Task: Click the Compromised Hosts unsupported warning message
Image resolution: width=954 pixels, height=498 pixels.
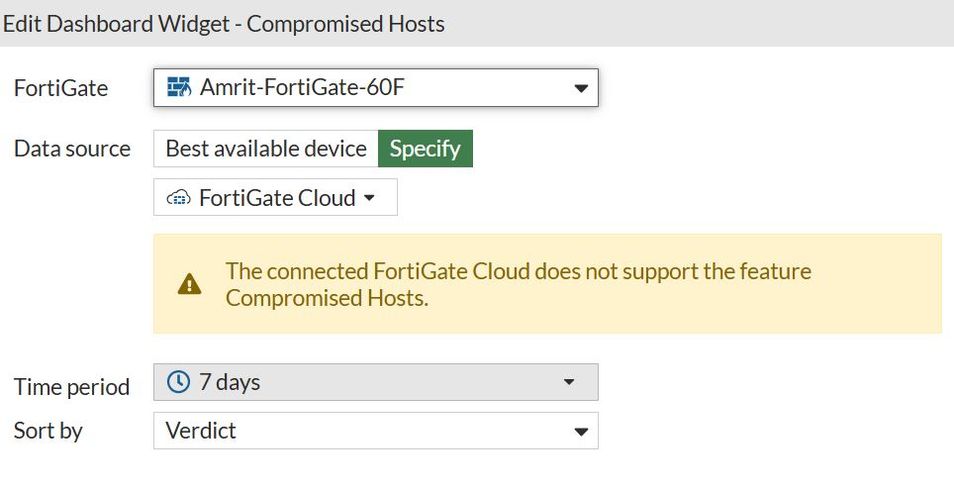Action: click(x=518, y=284)
